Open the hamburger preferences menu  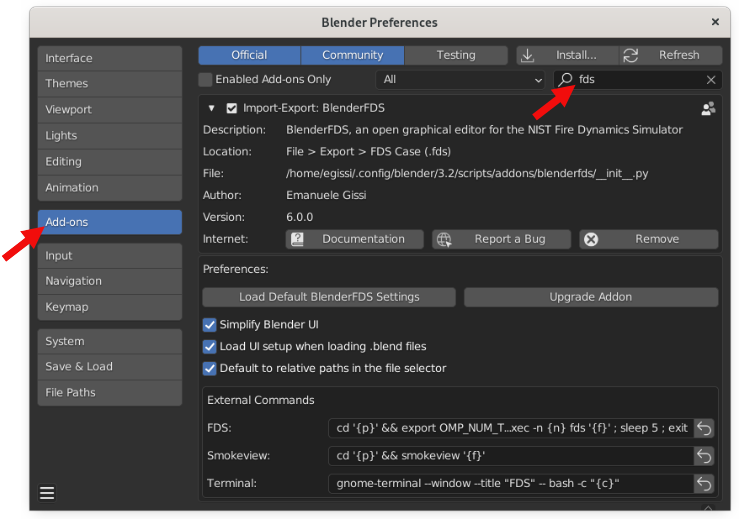47,493
